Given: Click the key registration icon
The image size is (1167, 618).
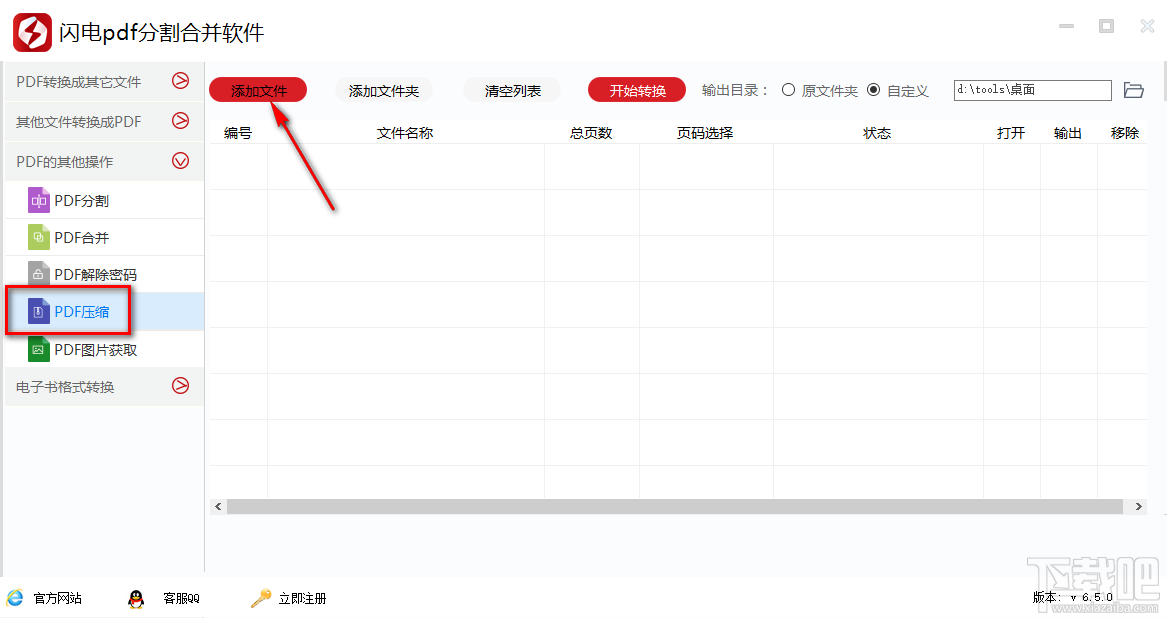Looking at the screenshot, I should click(x=260, y=598).
